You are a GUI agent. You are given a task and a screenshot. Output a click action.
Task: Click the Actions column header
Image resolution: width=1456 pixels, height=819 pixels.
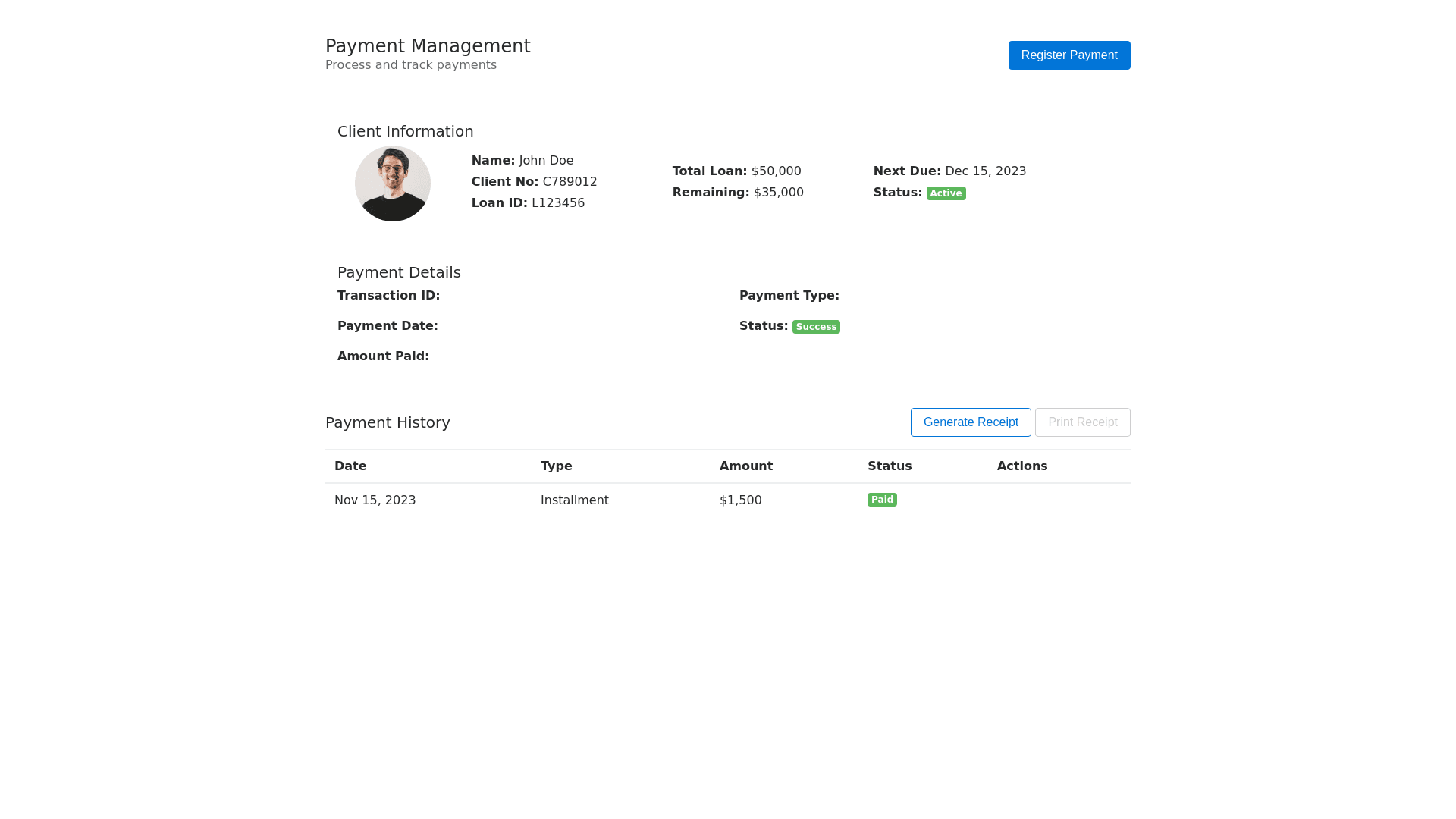coord(1021,466)
